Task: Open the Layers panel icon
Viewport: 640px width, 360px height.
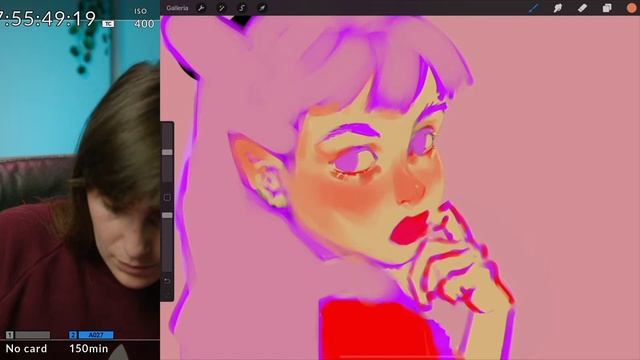Action: tap(607, 8)
